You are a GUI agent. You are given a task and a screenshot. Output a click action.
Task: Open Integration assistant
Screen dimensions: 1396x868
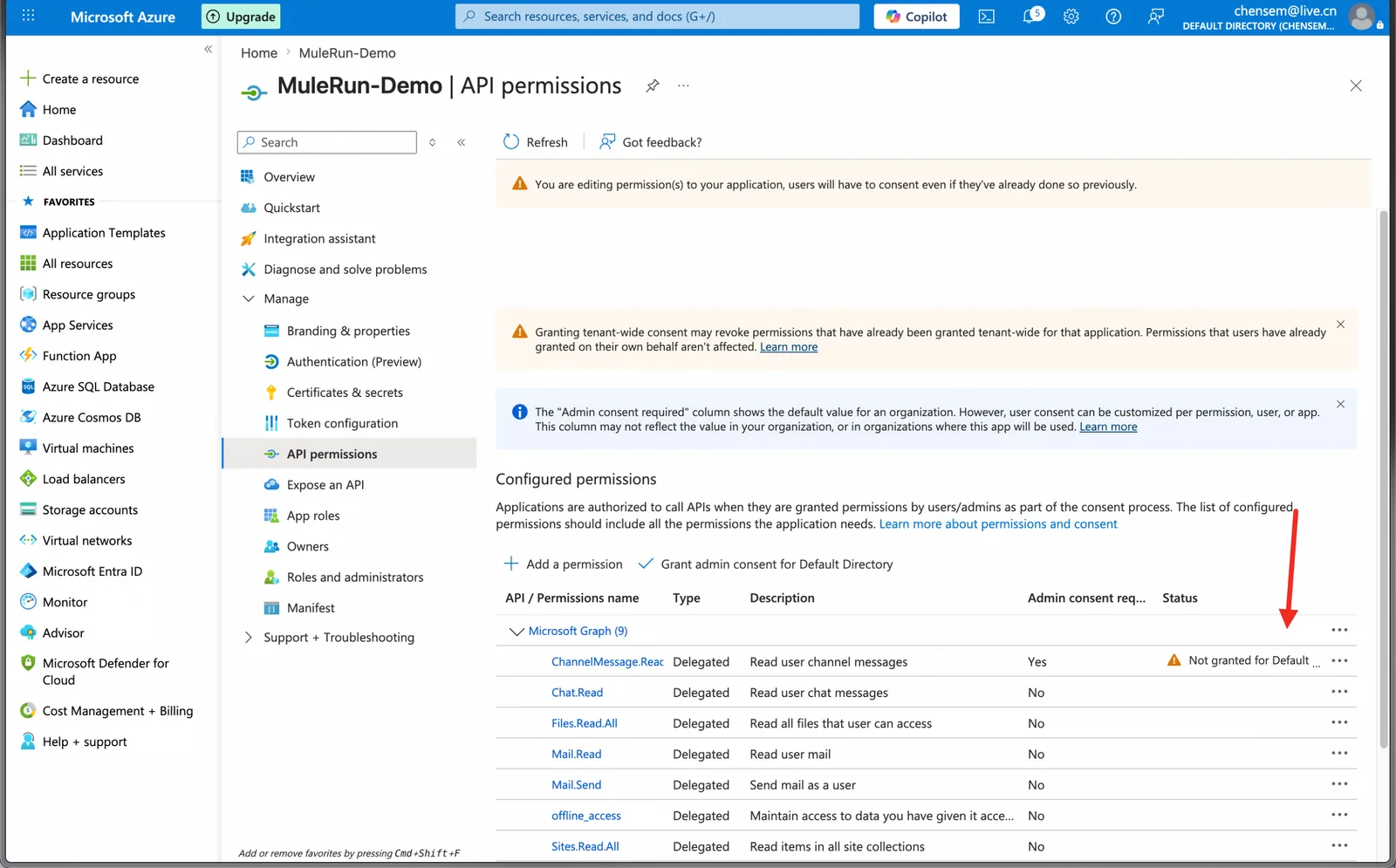(319, 239)
